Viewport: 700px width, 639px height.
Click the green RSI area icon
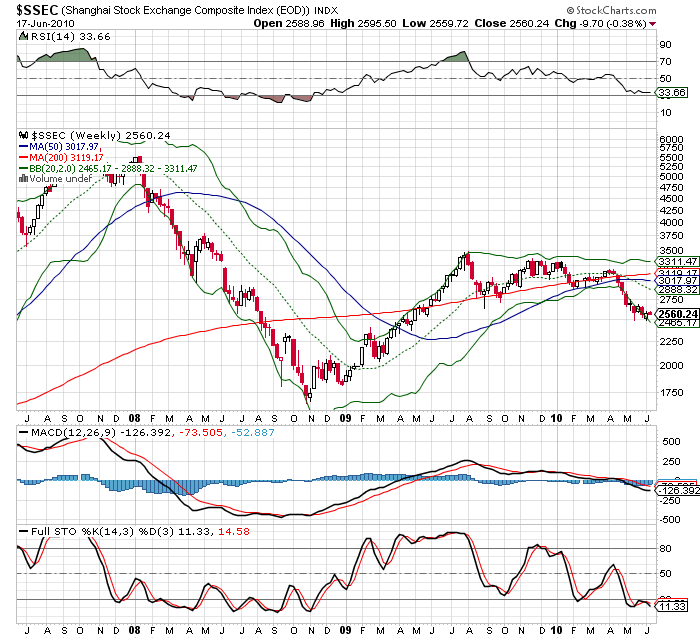click(x=23, y=36)
